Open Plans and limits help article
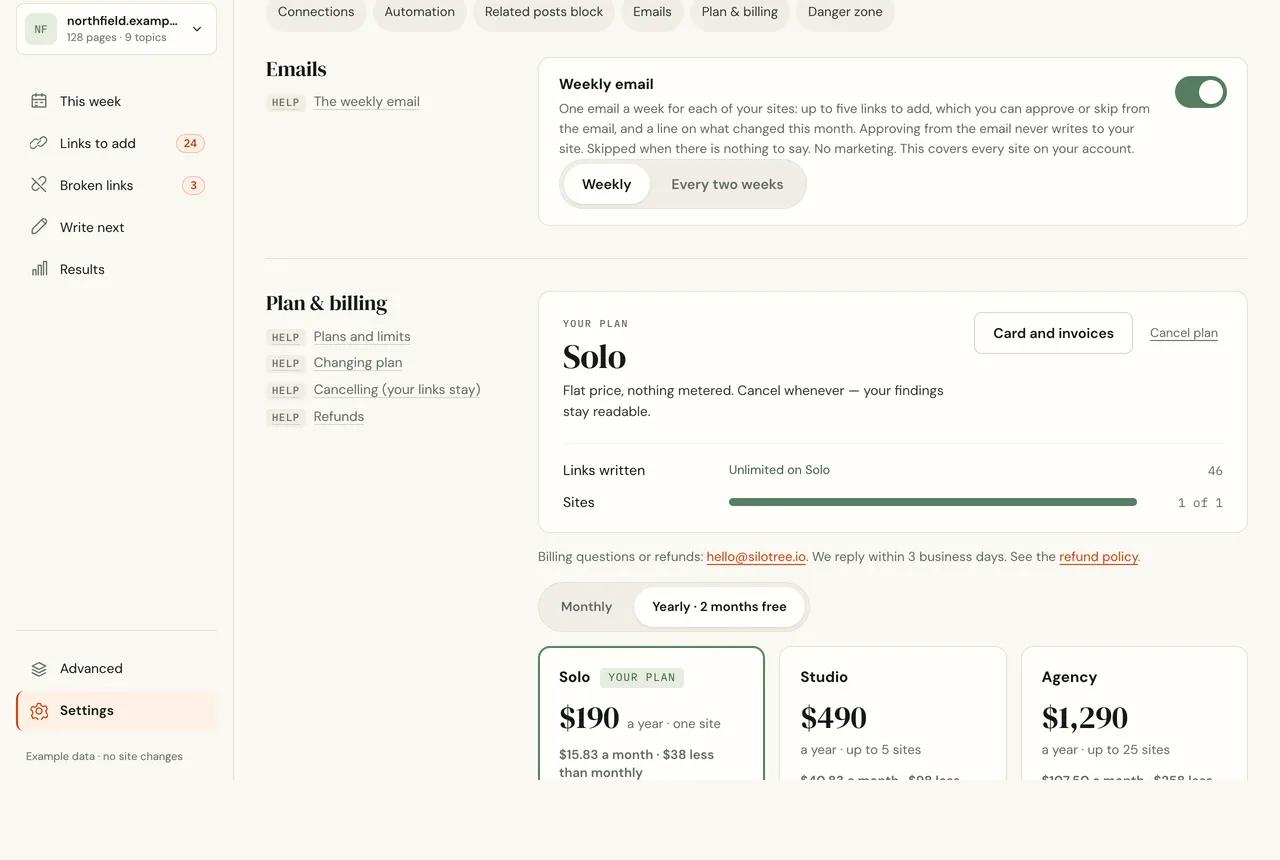The height and width of the screenshot is (860, 1280). 362,337
